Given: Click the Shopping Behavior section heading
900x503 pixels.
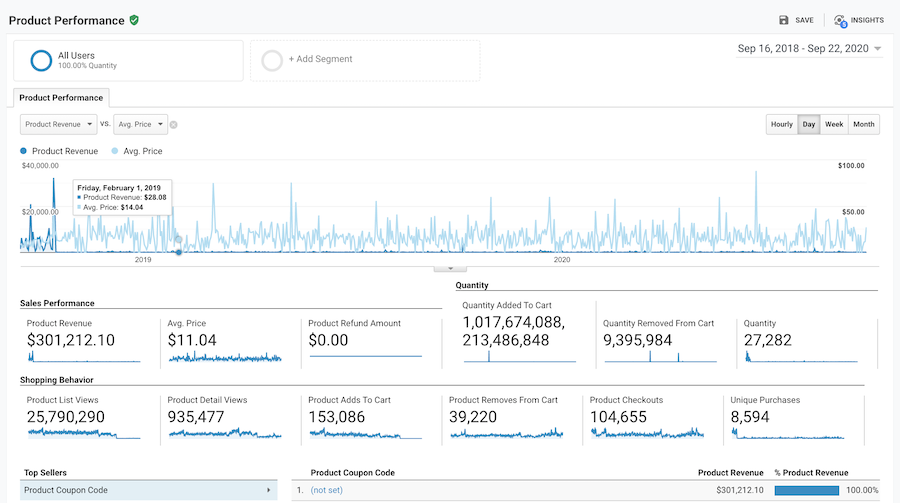Looking at the screenshot, I should pos(56,380).
